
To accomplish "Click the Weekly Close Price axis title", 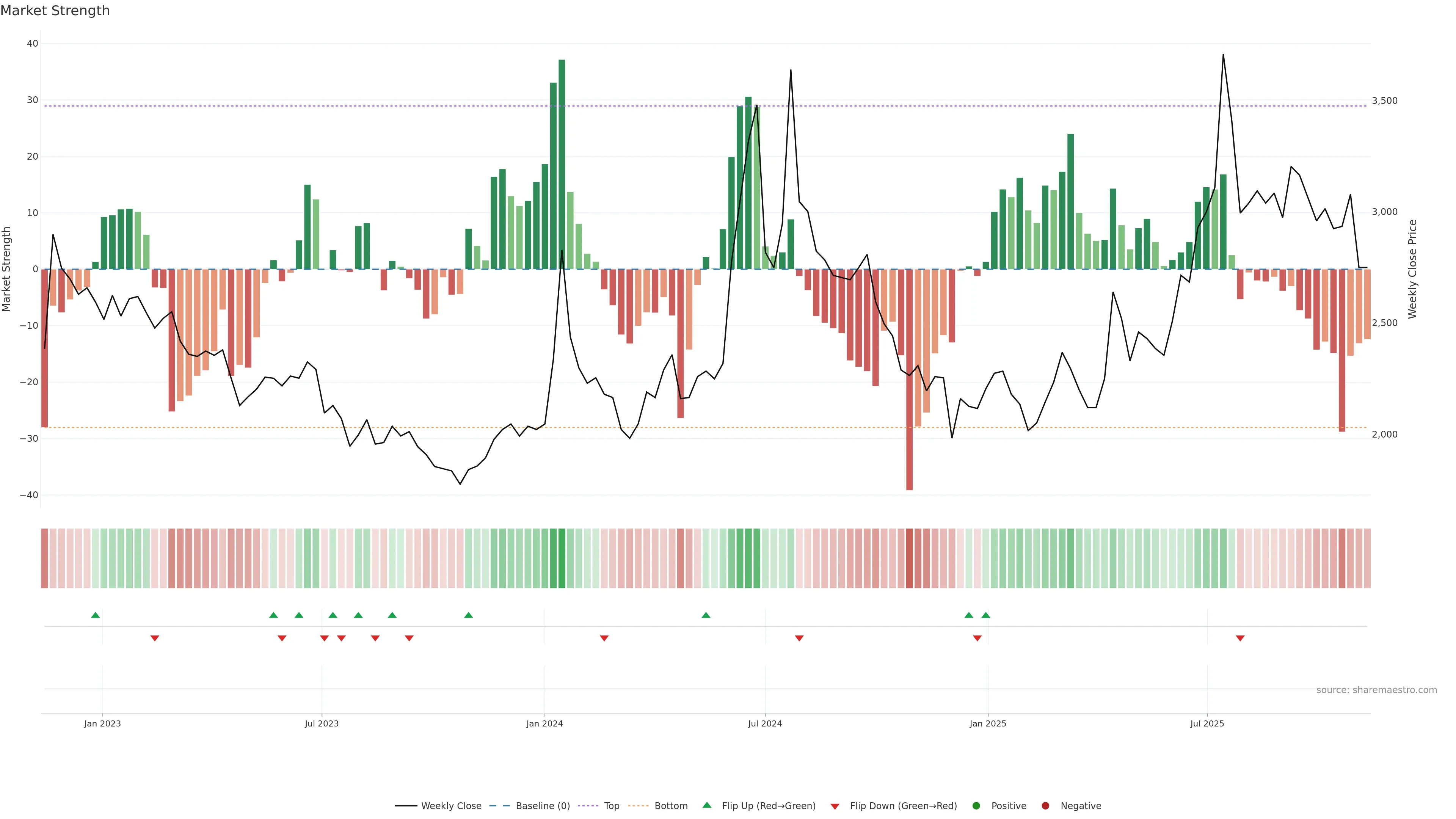I will coord(1412,269).
